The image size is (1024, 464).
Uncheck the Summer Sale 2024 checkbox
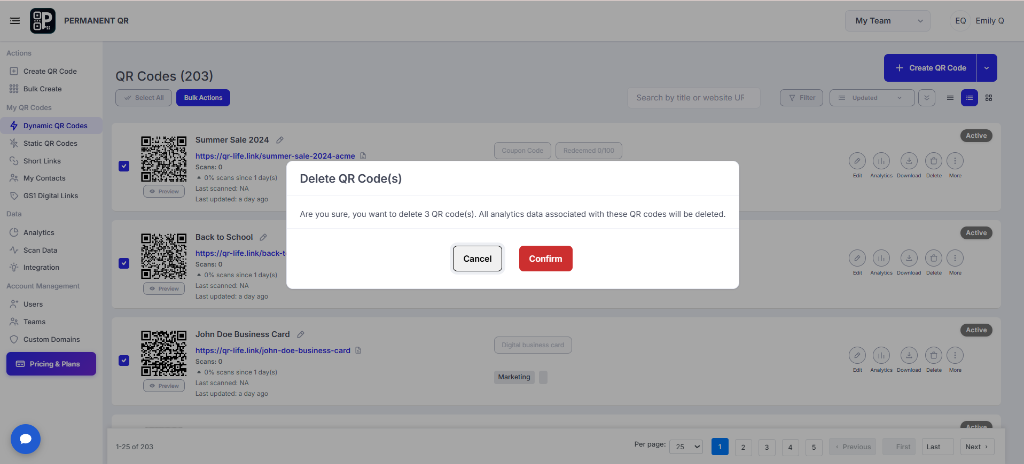[124, 166]
